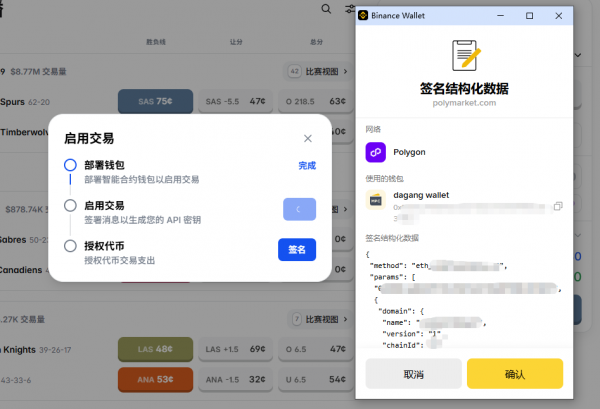The height and width of the screenshot is (409, 600).
Task: Click the Canadiens team name
Action: [x=21, y=270]
